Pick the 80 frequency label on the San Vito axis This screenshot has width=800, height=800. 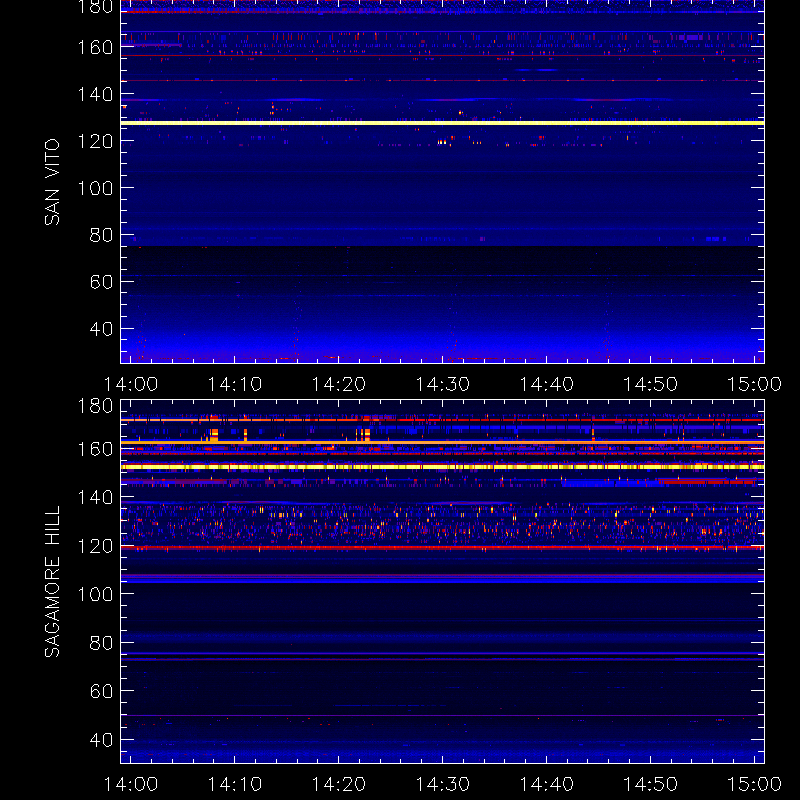tap(101, 235)
